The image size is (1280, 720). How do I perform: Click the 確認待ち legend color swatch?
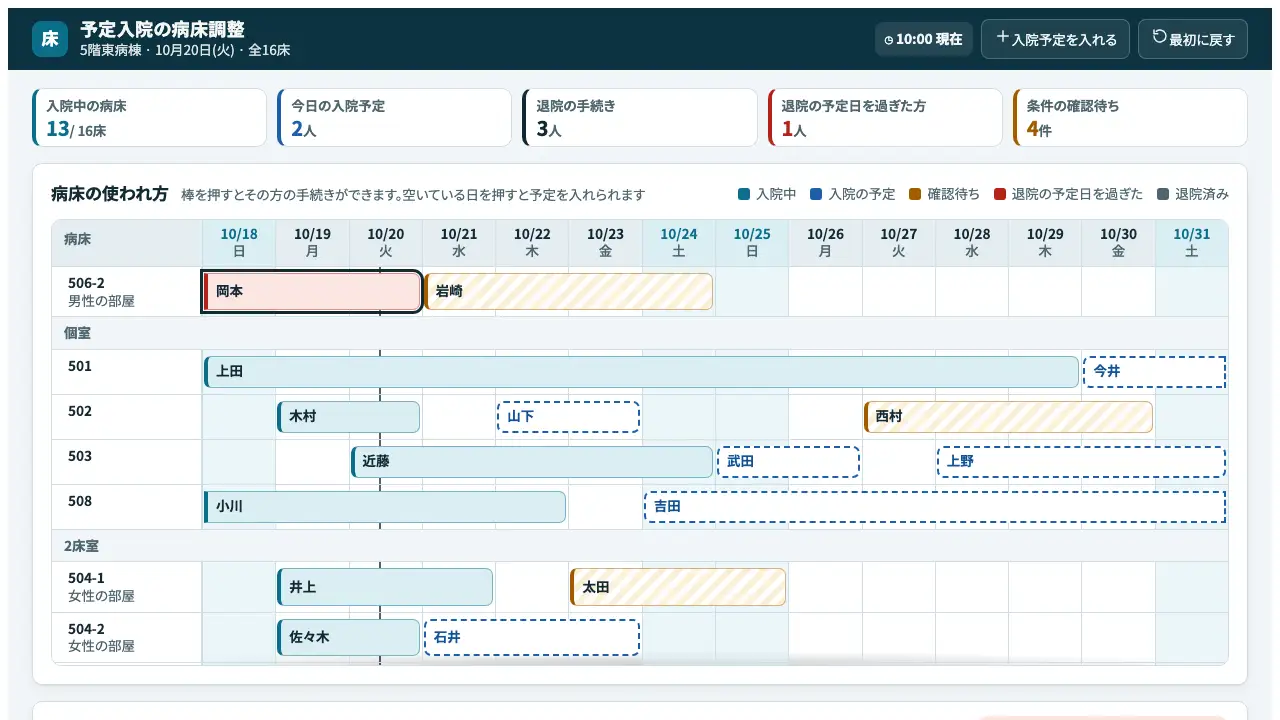click(x=915, y=194)
